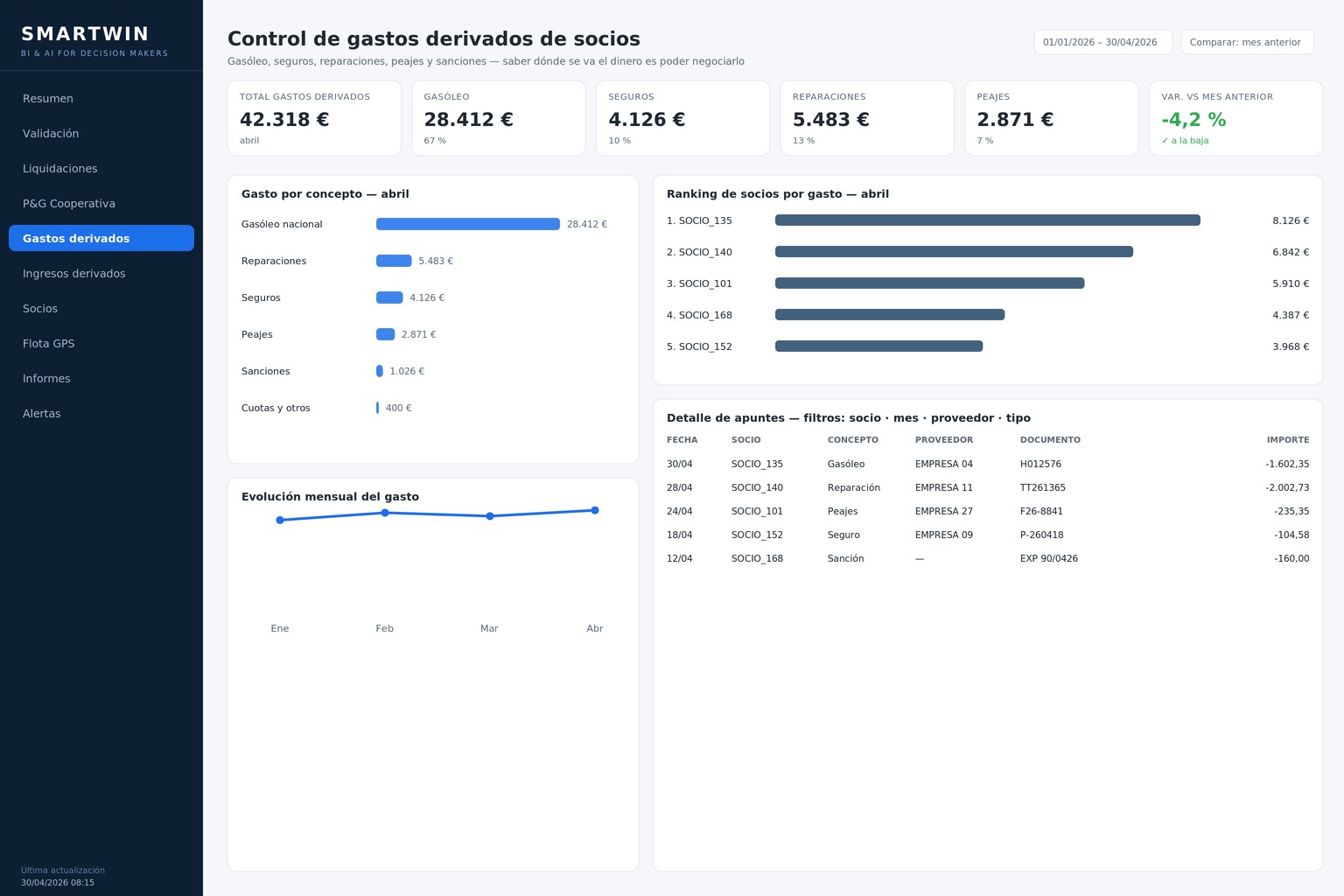This screenshot has height=896, width=1344.
Task: Click the Feb data point on the line chart
Action: [x=385, y=513]
